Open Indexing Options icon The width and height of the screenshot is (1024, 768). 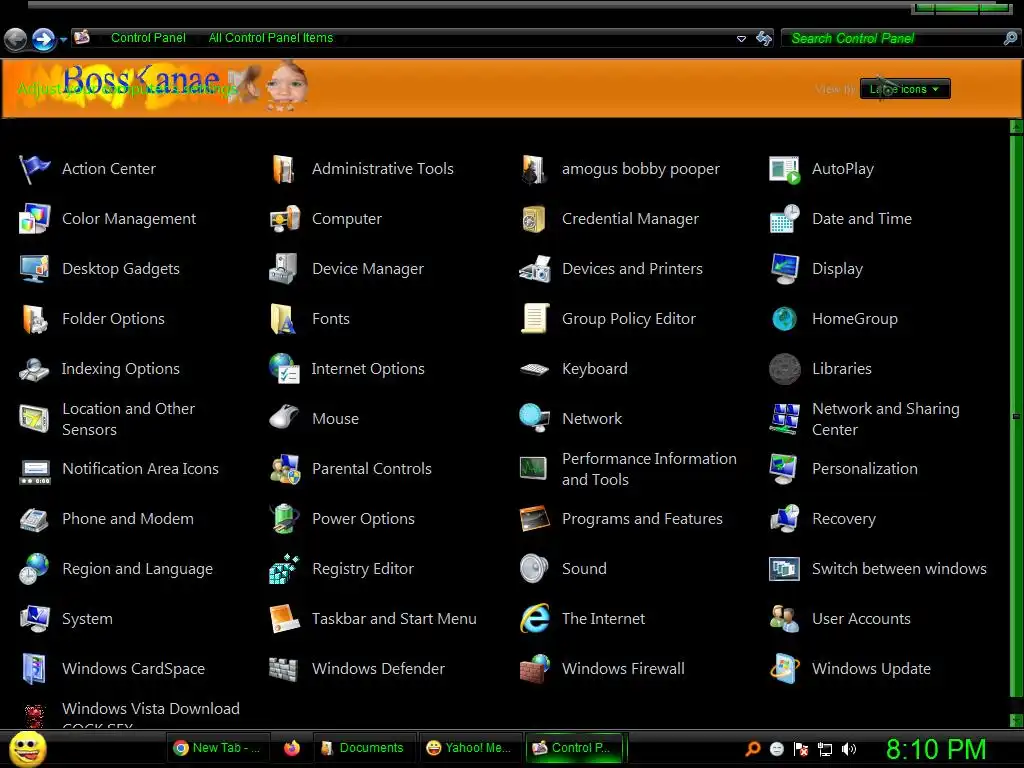tap(33, 369)
